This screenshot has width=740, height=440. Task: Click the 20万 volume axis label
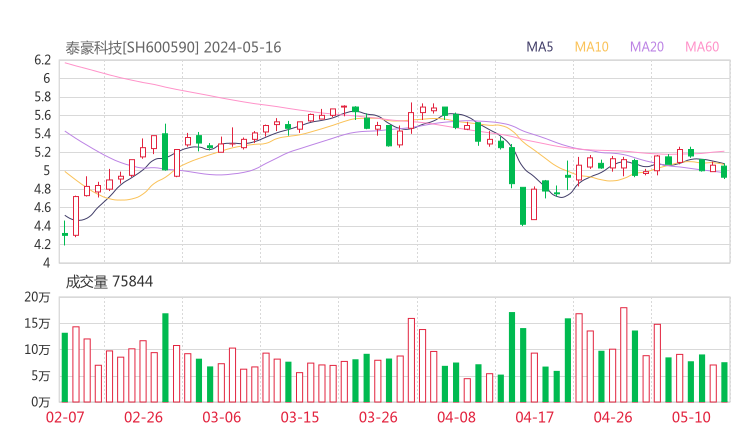click(37, 297)
